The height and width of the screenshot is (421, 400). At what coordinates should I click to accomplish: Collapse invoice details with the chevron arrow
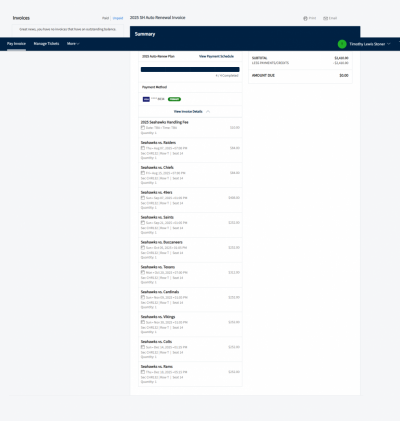[x=208, y=112]
